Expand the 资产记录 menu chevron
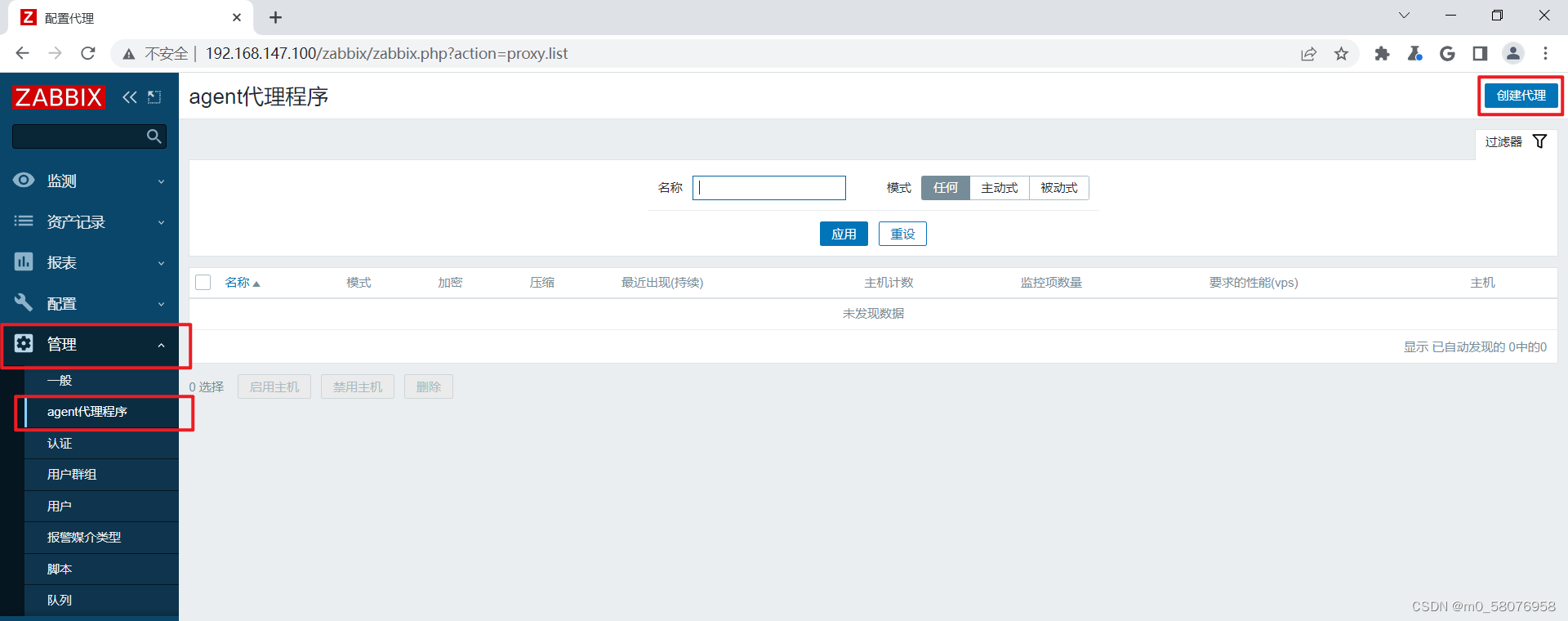 tap(161, 222)
